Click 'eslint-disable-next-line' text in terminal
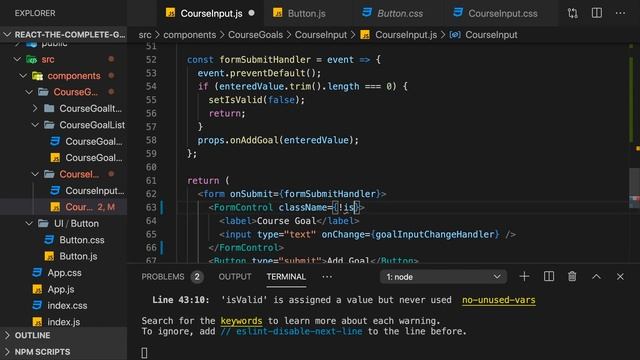Viewport: 640px width, 360px height. tap(299, 331)
